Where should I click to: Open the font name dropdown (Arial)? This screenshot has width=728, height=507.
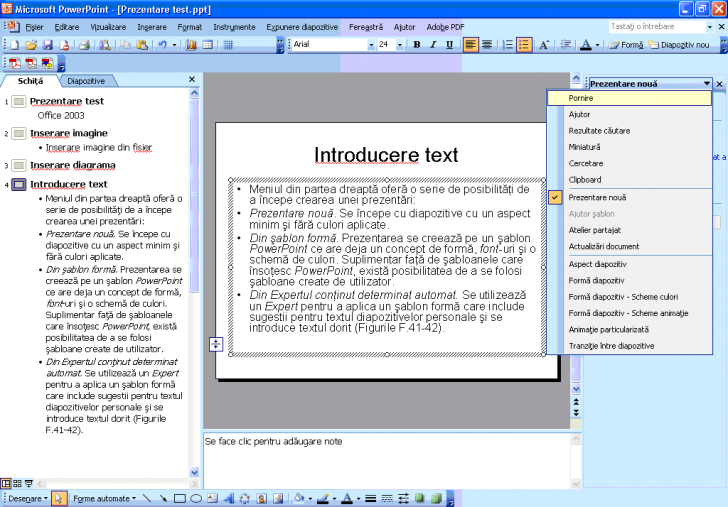pos(371,45)
